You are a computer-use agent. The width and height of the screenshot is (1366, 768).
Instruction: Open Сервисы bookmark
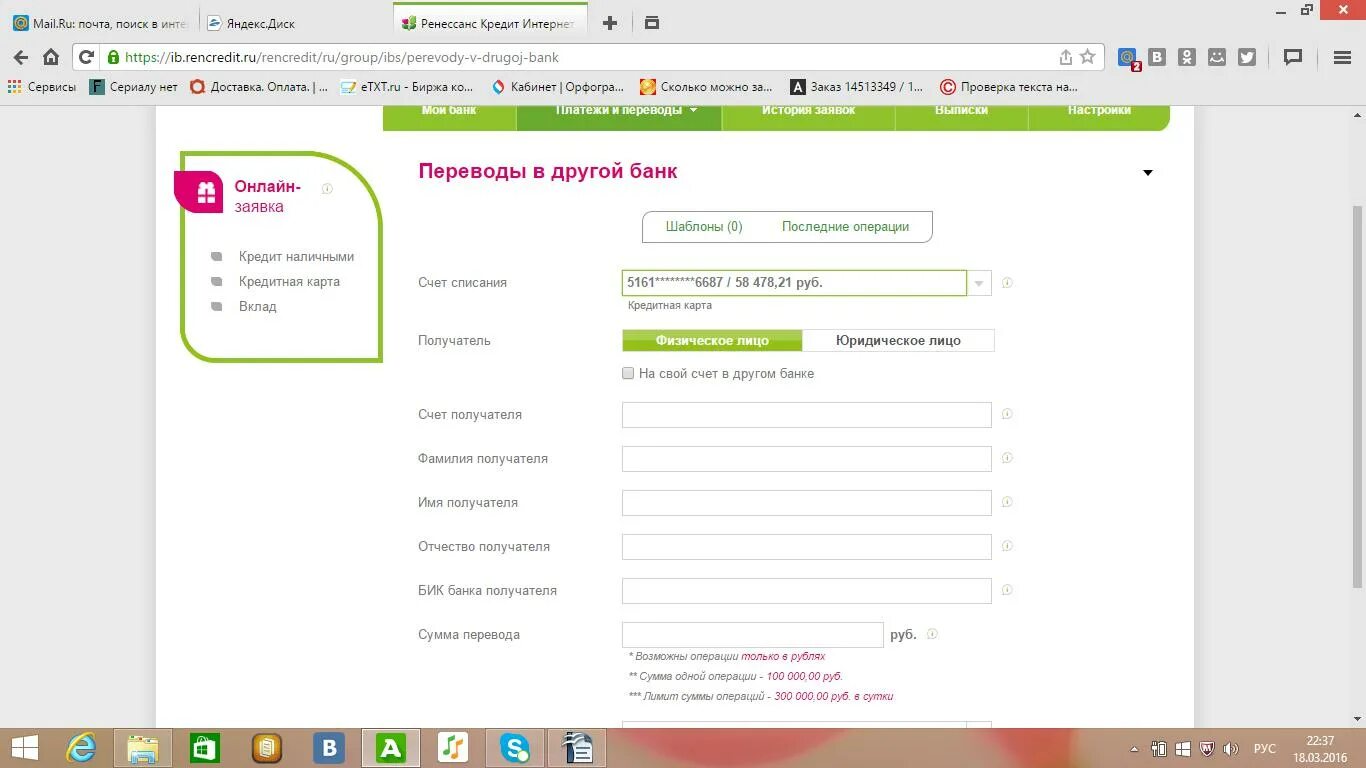tap(42, 87)
